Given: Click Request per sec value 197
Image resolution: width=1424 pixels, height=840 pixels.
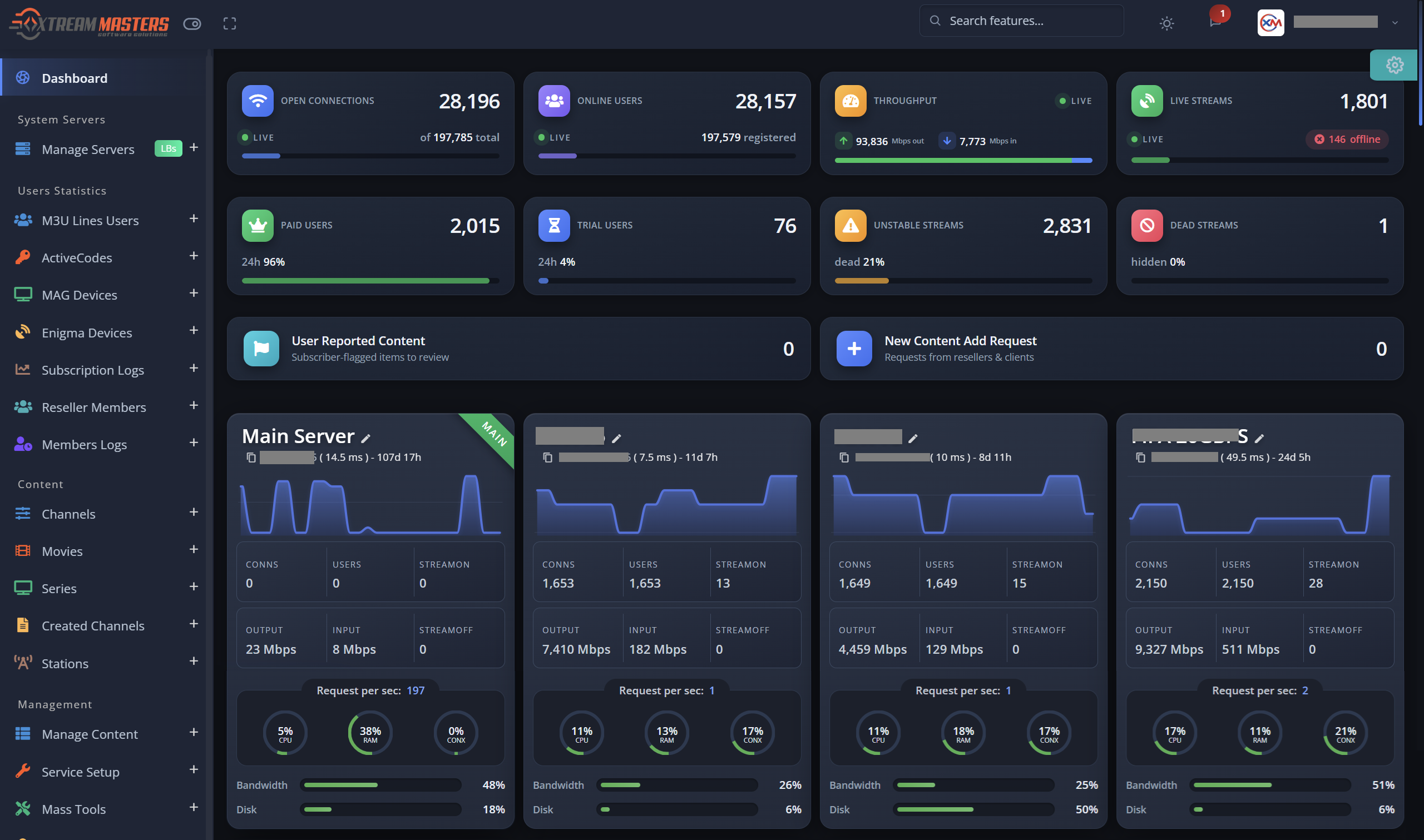Looking at the screenshot, I should [x=416, y=690].
